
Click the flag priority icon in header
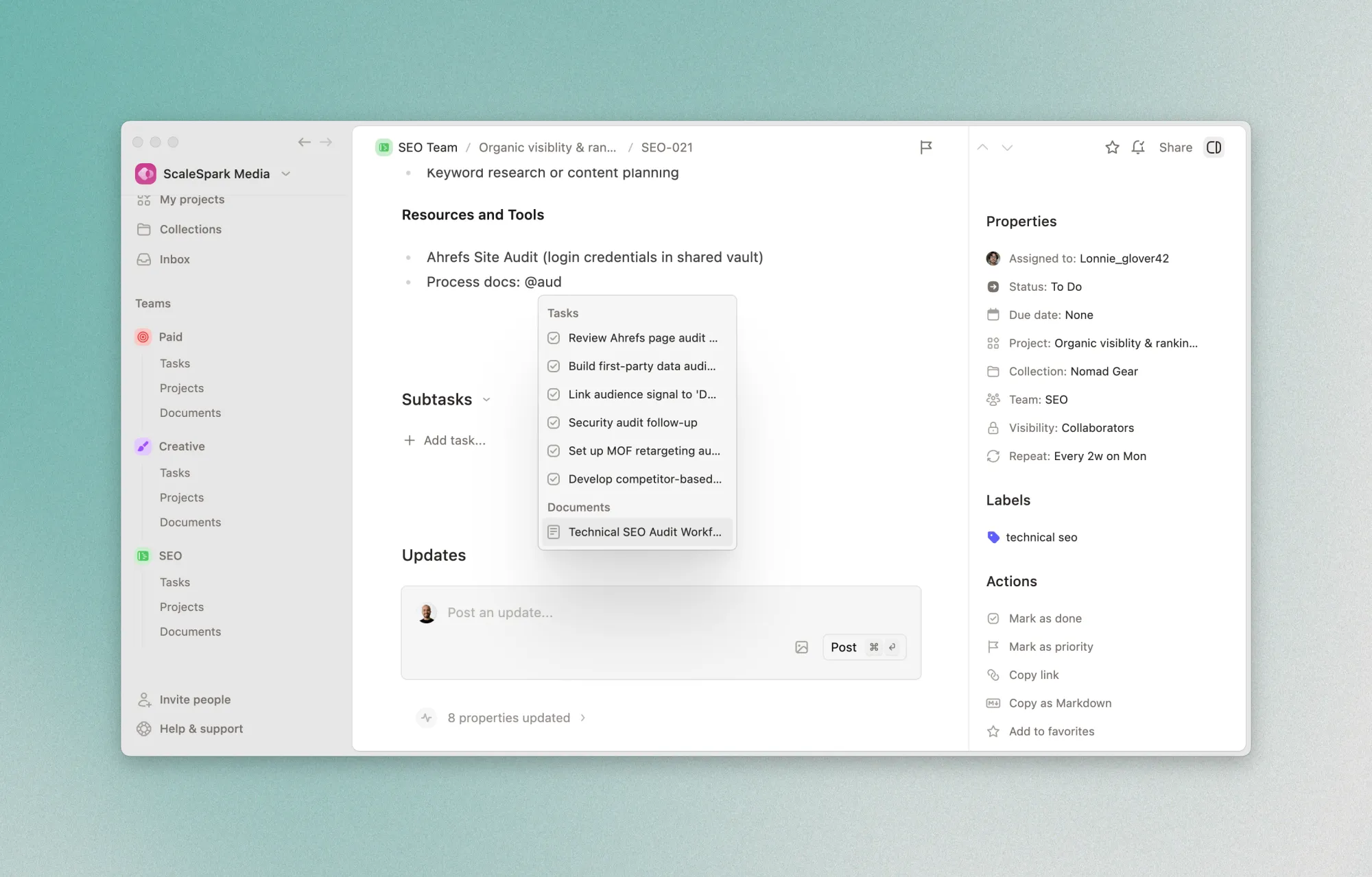coord(925,147)
